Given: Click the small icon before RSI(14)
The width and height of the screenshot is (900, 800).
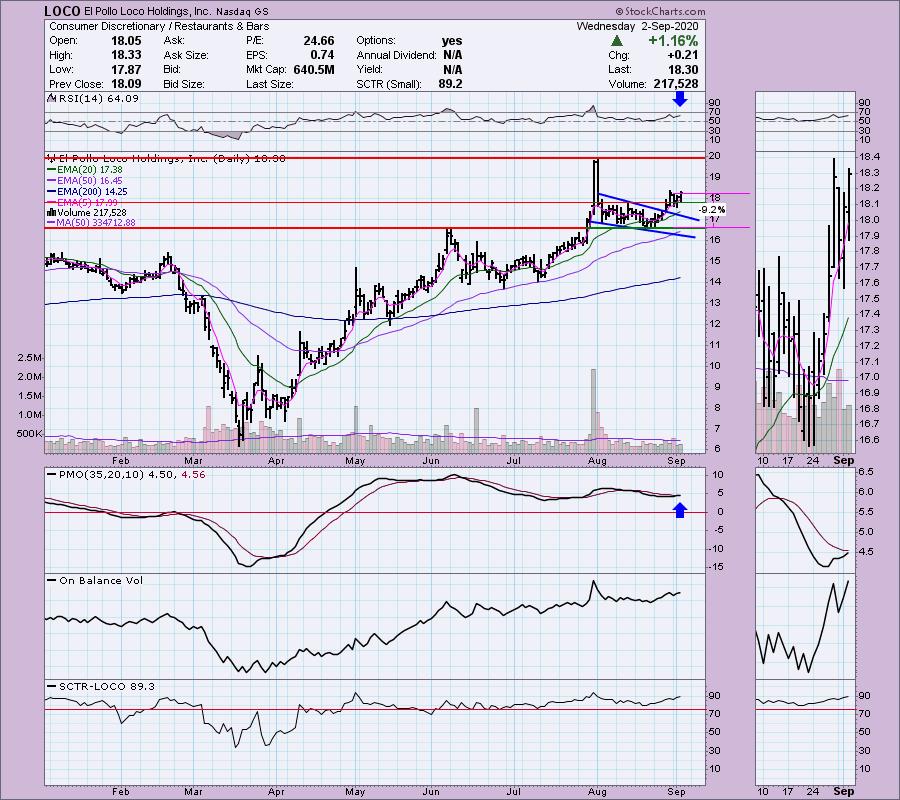Looking at the screenshot, I should (x=52, y=98).
